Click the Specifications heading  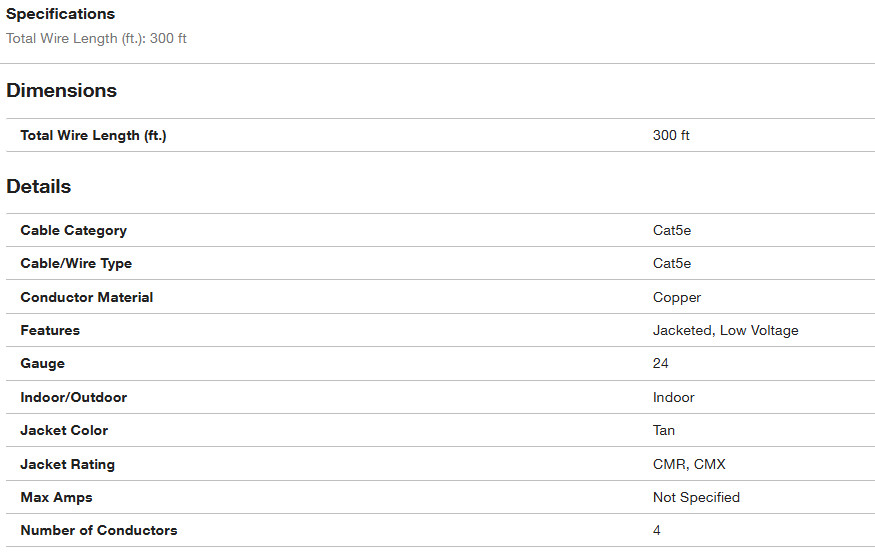pyautogui.click(x=60, y=14)
